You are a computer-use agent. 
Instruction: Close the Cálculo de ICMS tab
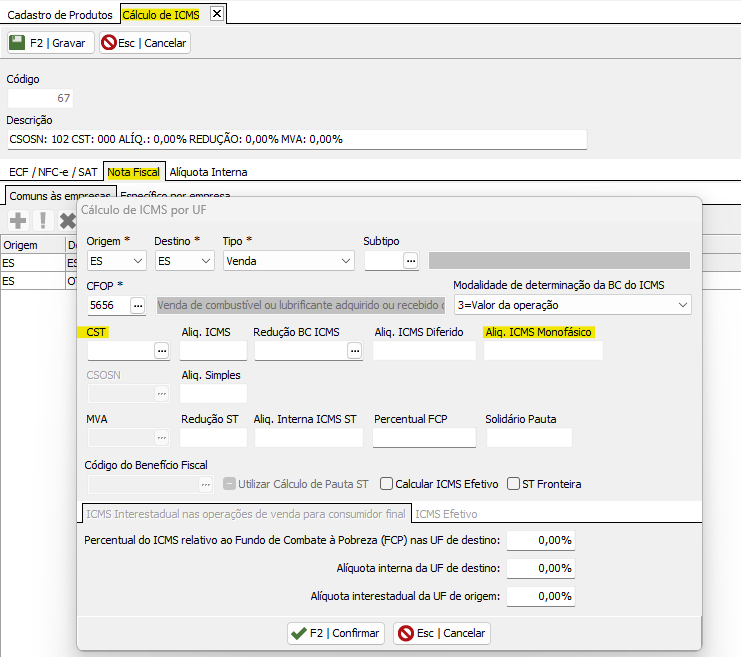(x=217, y=13)
